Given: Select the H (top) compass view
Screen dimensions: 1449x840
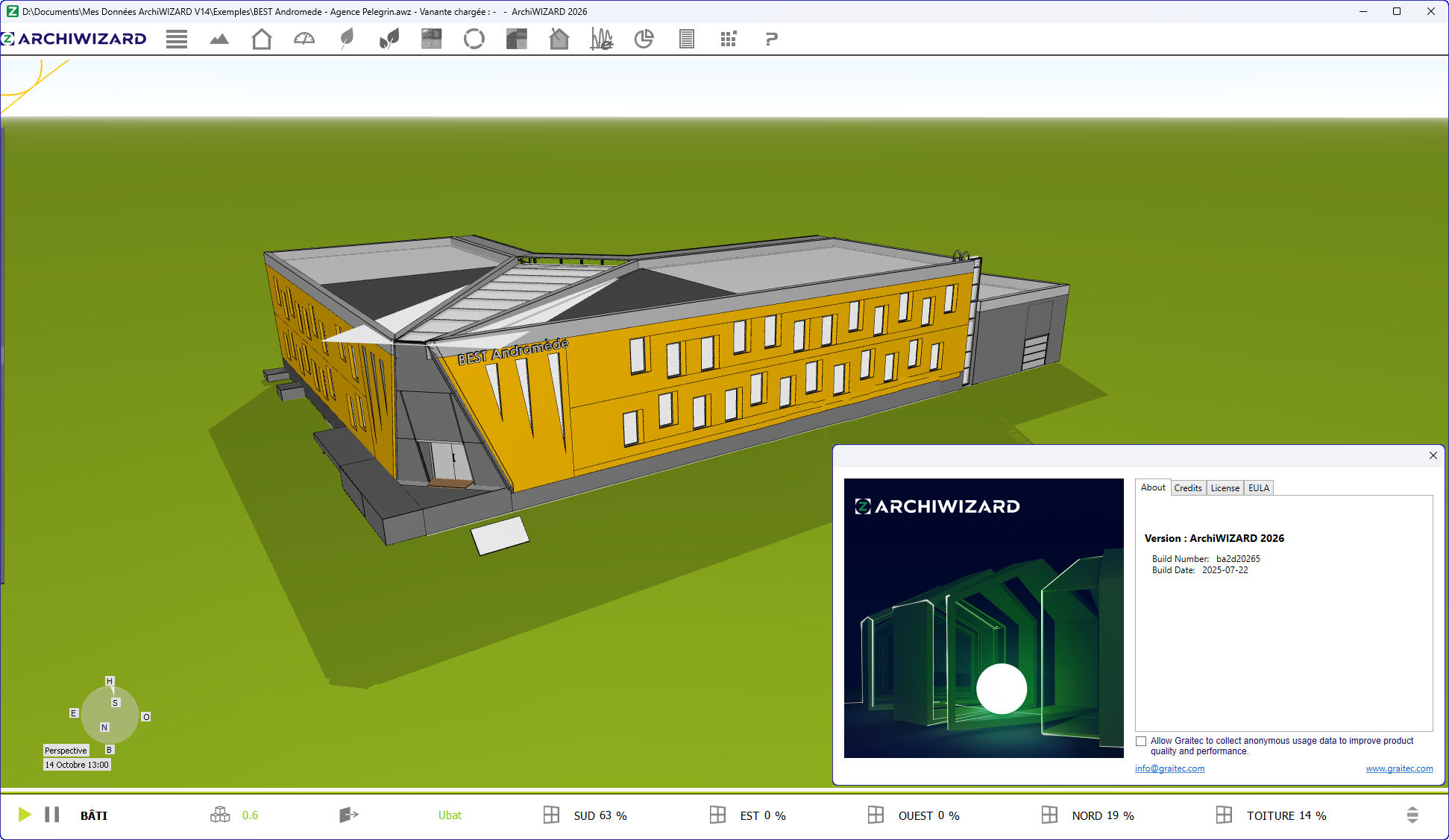Looking at the screenshot, I should point(110,681).
